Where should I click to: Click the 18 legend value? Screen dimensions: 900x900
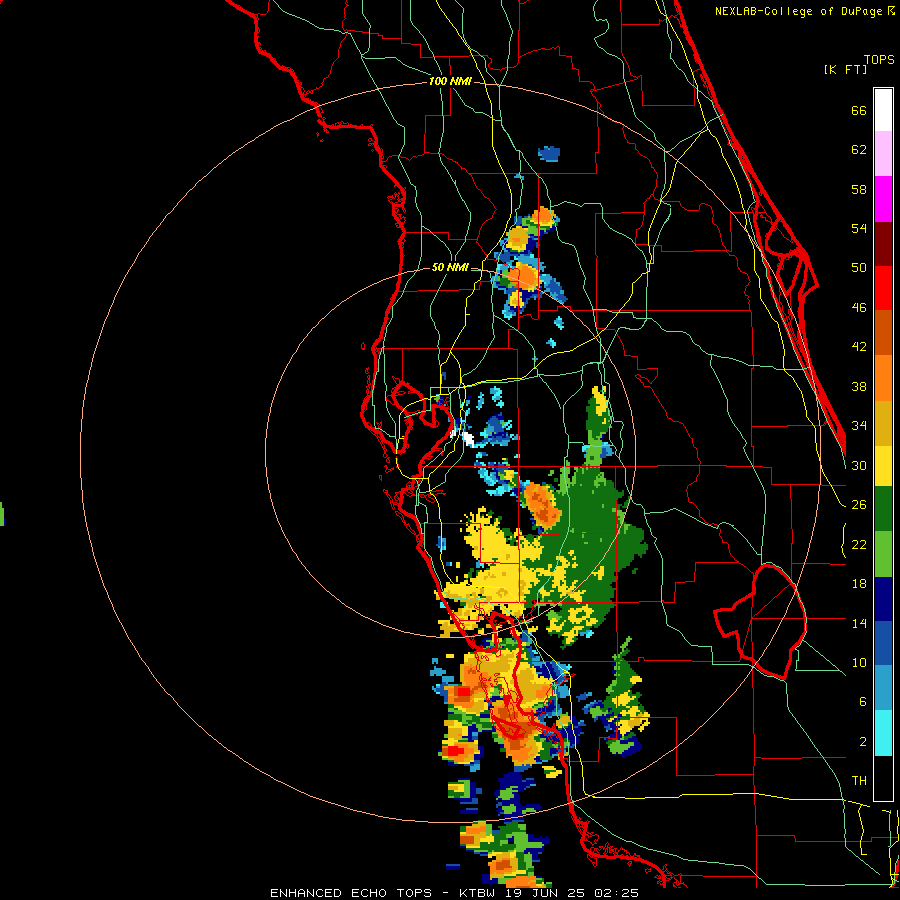click(x=859, y=584)
